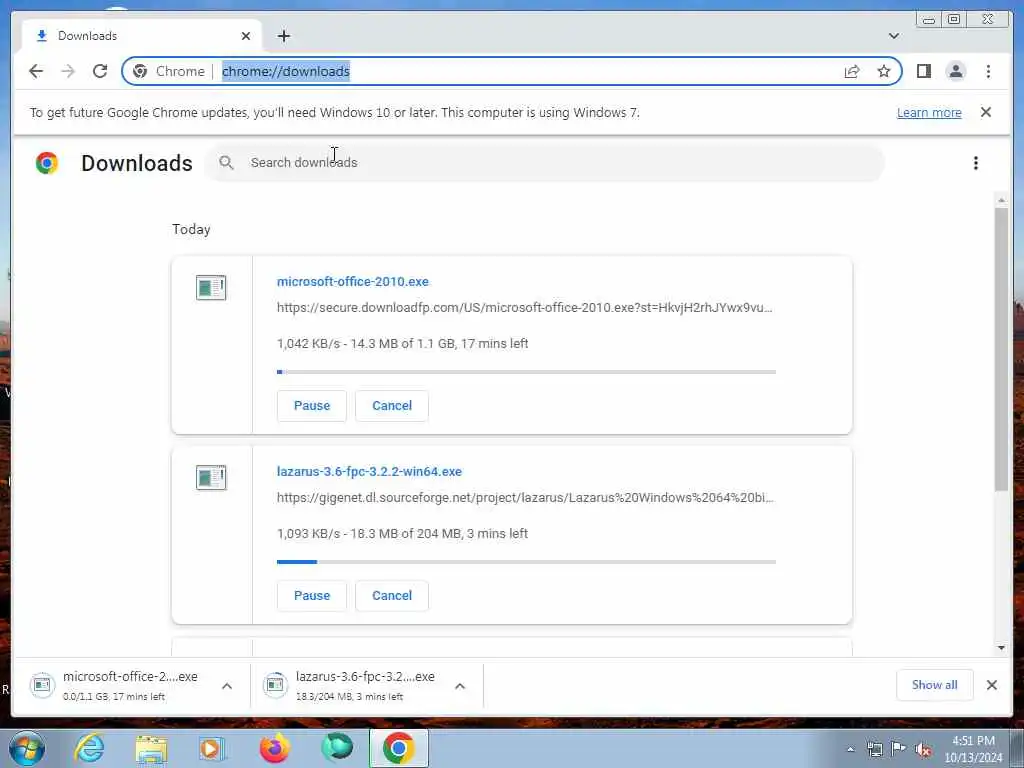
Task: Select the Downloads tab
Action: click(142, 36)
